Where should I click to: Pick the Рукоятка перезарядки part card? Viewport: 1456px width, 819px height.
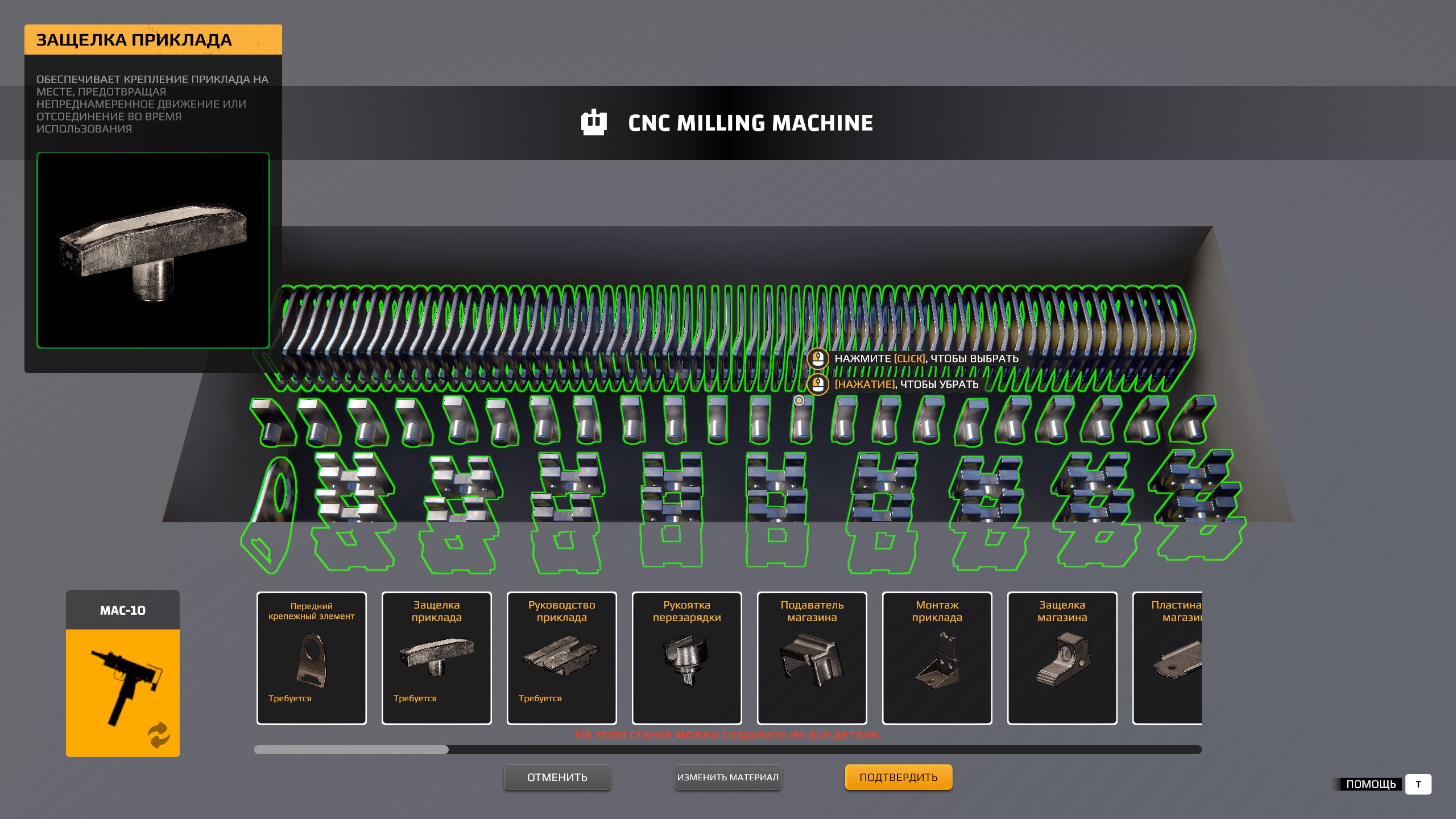pyautogui.click(x=686, y=658)
